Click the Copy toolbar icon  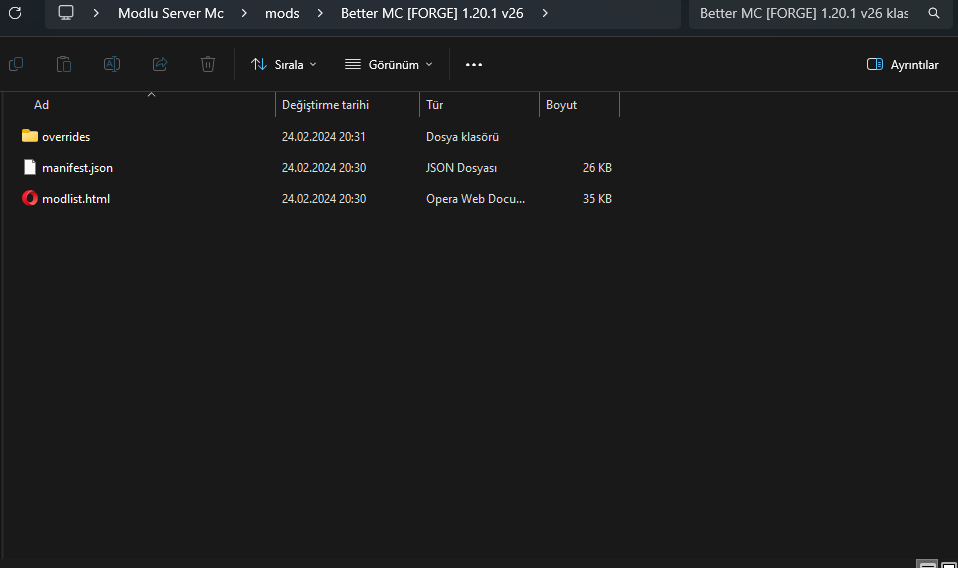coord(16,64)
